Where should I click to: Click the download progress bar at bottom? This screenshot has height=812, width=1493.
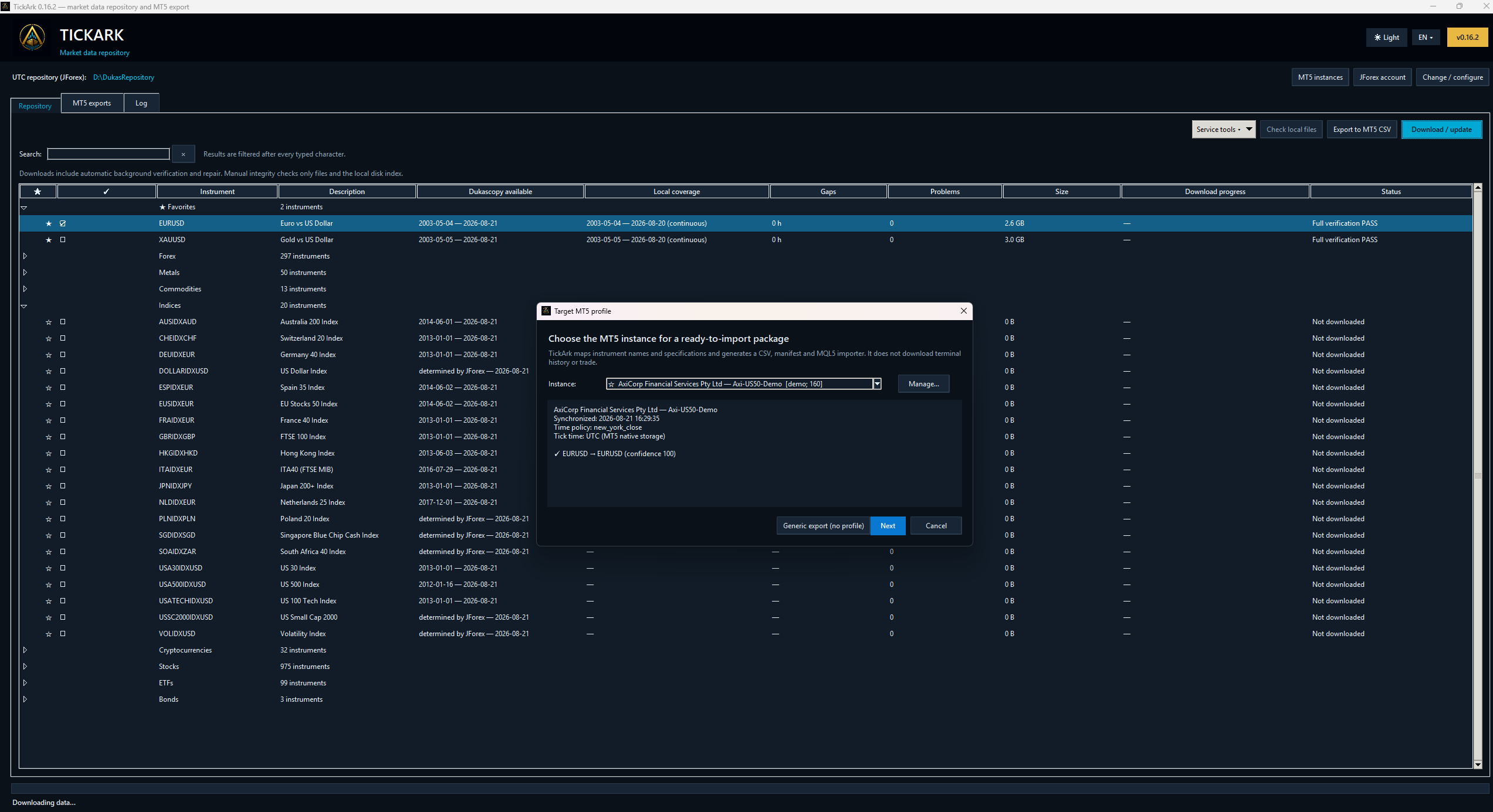pyautogui.click(x=750, y=788)
